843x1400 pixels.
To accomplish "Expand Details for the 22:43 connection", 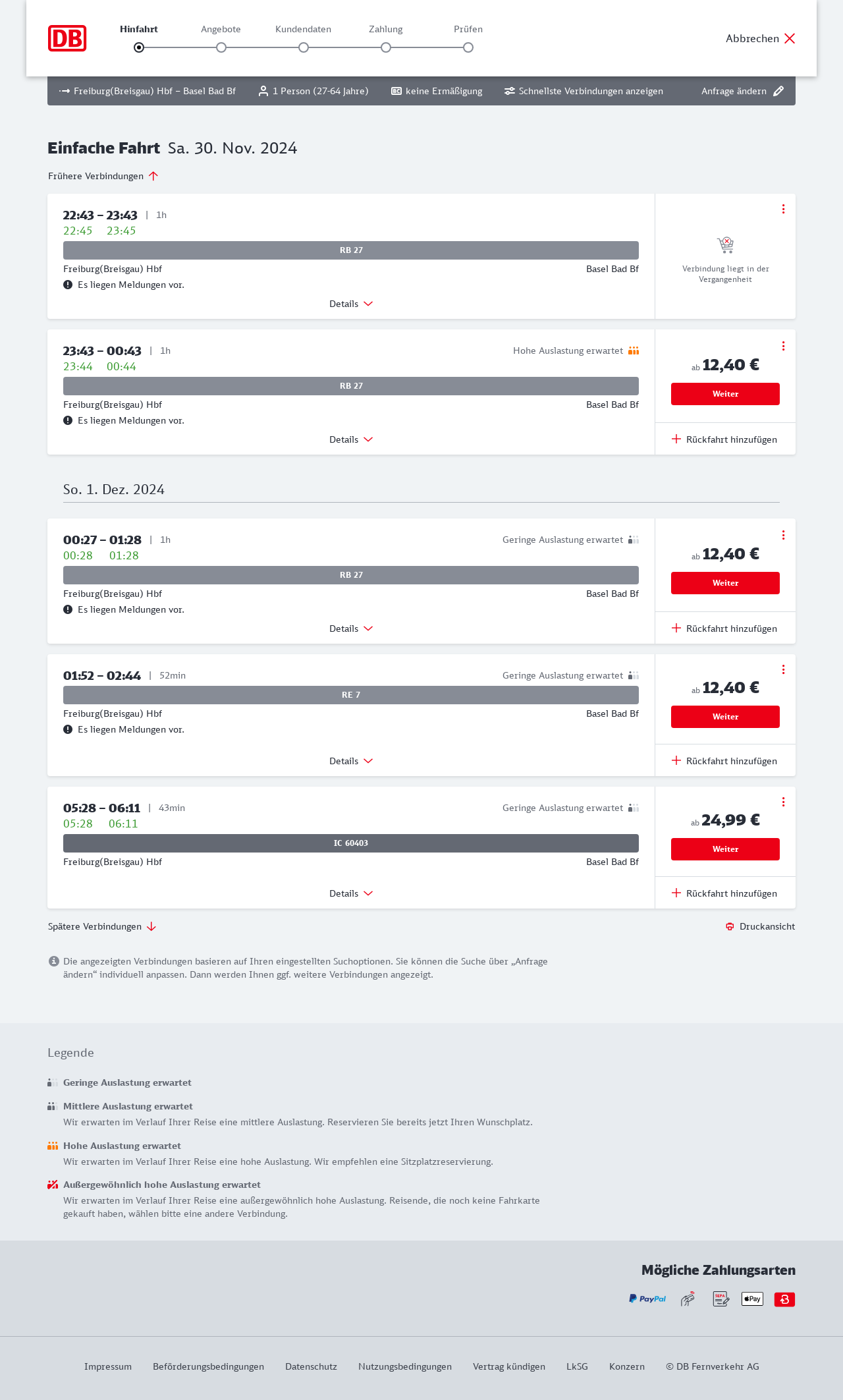I will click(351, 304).
